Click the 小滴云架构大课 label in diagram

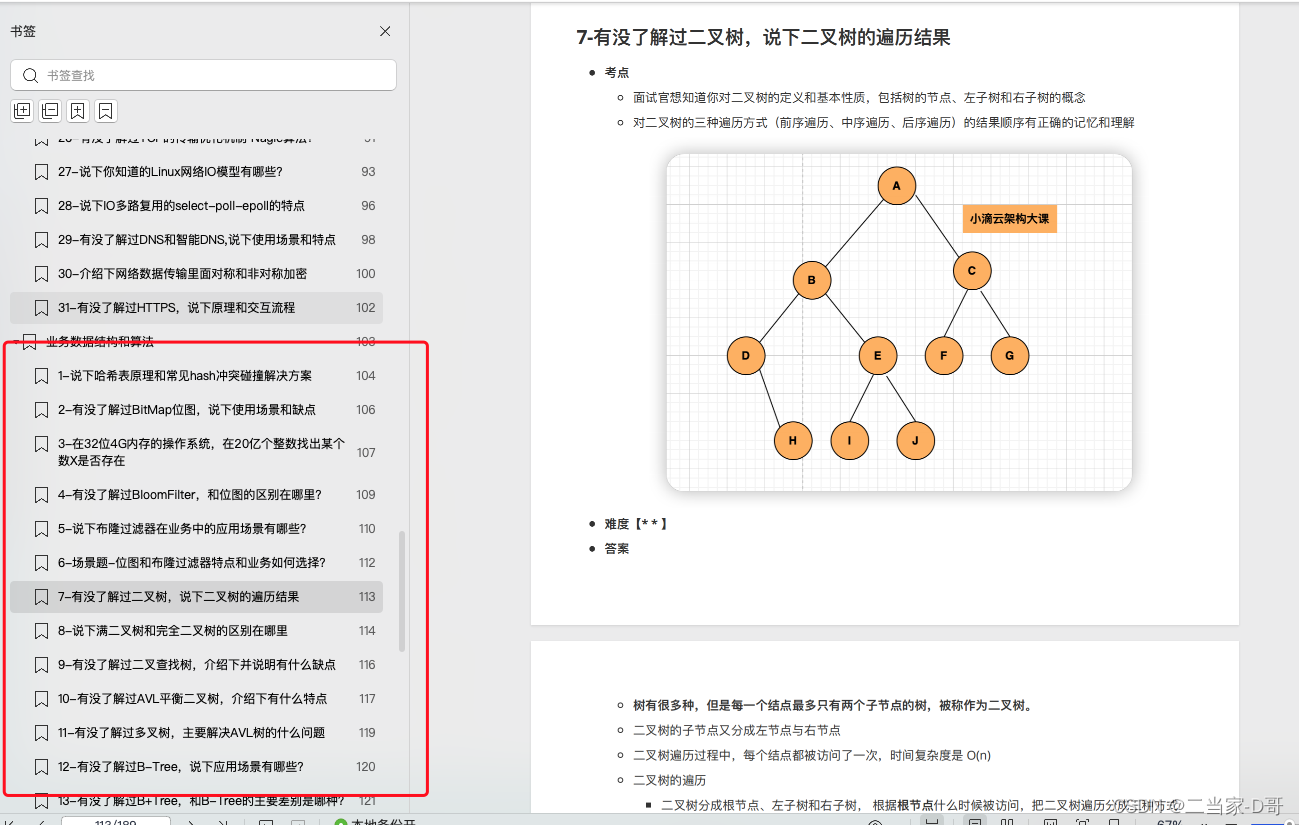click(1009, 218)
